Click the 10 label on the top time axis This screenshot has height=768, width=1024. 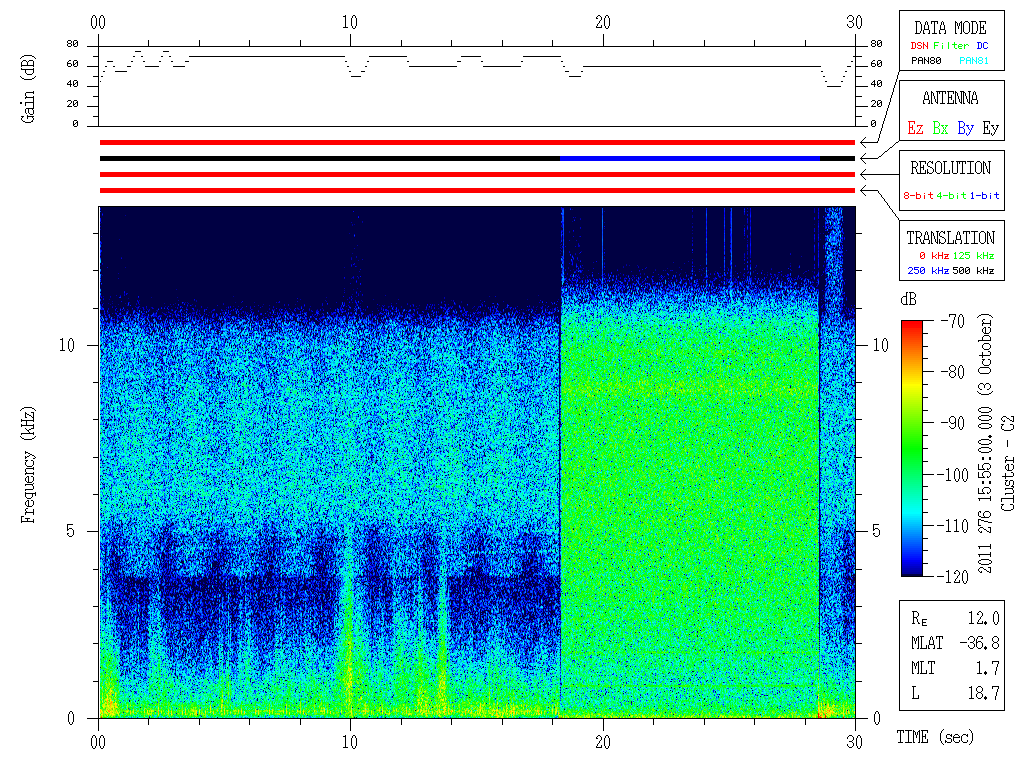(350, 23)
